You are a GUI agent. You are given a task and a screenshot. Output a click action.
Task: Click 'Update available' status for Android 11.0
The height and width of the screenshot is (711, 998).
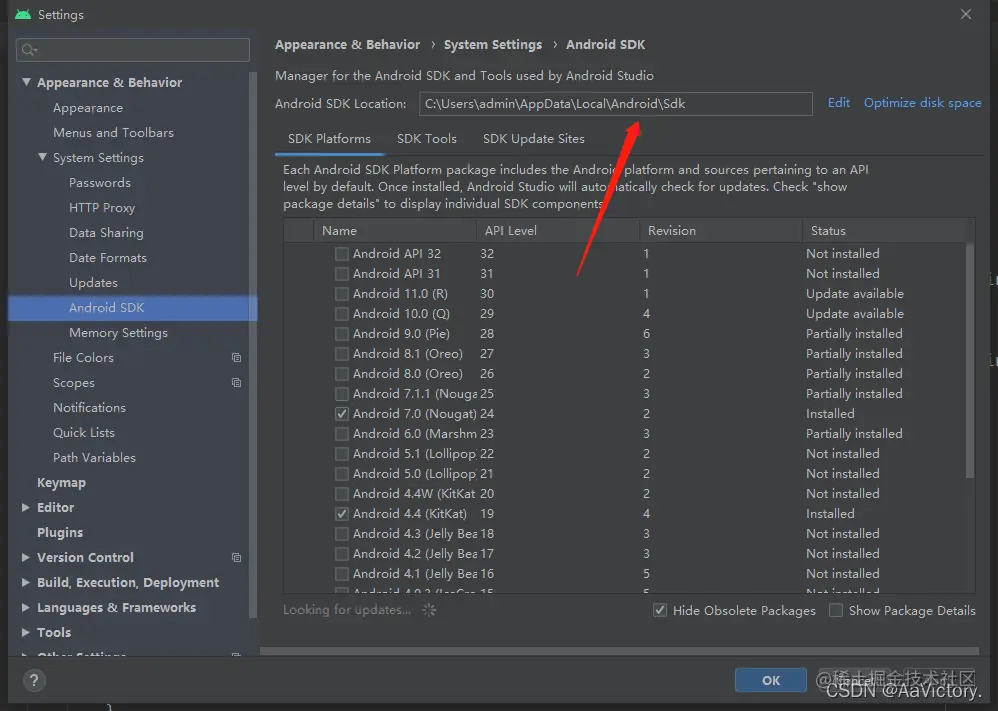click(x=855, y=293)
